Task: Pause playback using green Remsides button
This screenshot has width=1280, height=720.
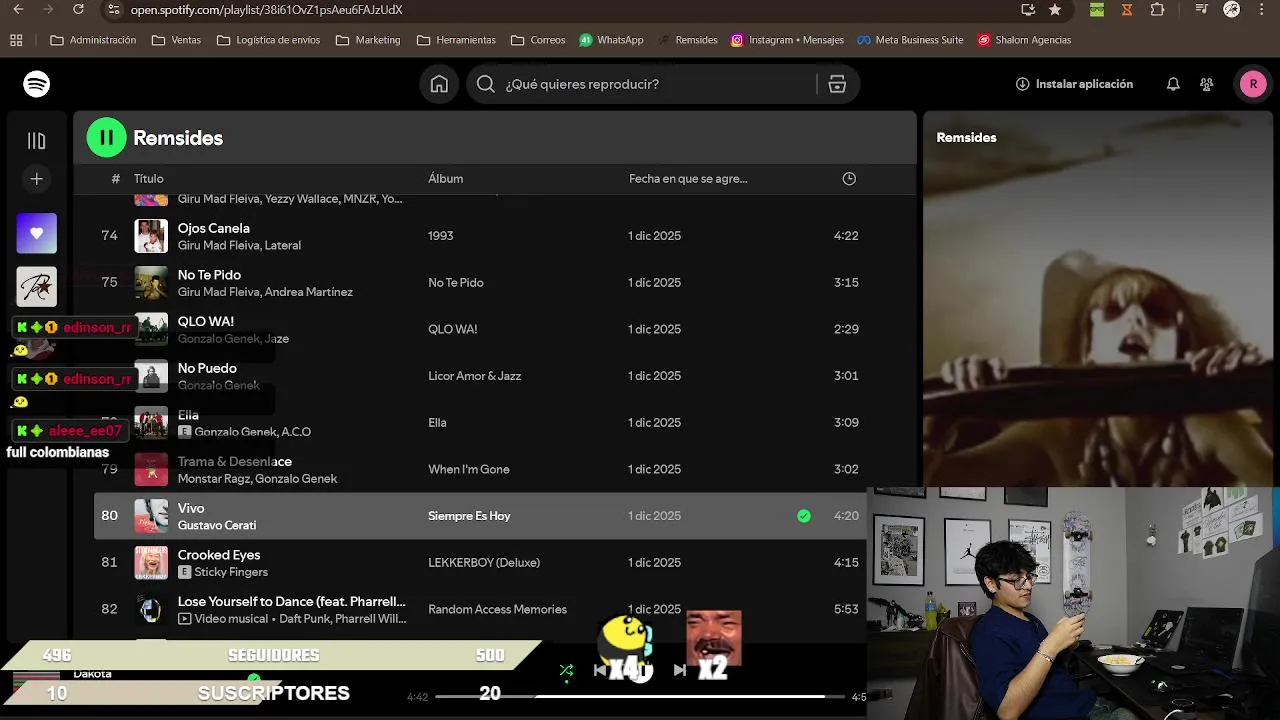Action: point(106,138)
